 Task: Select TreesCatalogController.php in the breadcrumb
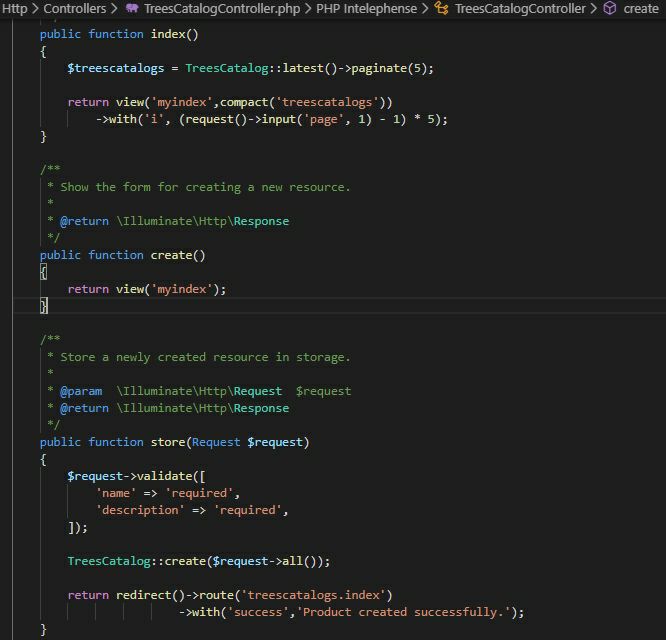pyautogui.click(x=222, y=8)
